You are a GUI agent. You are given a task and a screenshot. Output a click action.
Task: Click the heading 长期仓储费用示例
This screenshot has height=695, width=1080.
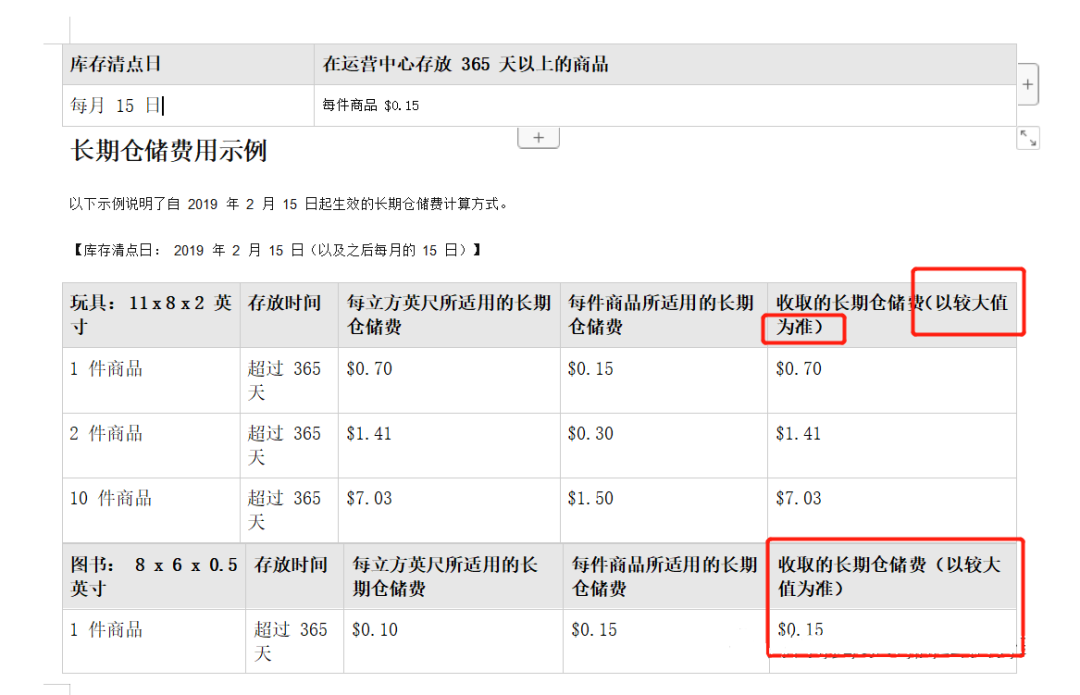pyautogui.click(x=169, y=150)
